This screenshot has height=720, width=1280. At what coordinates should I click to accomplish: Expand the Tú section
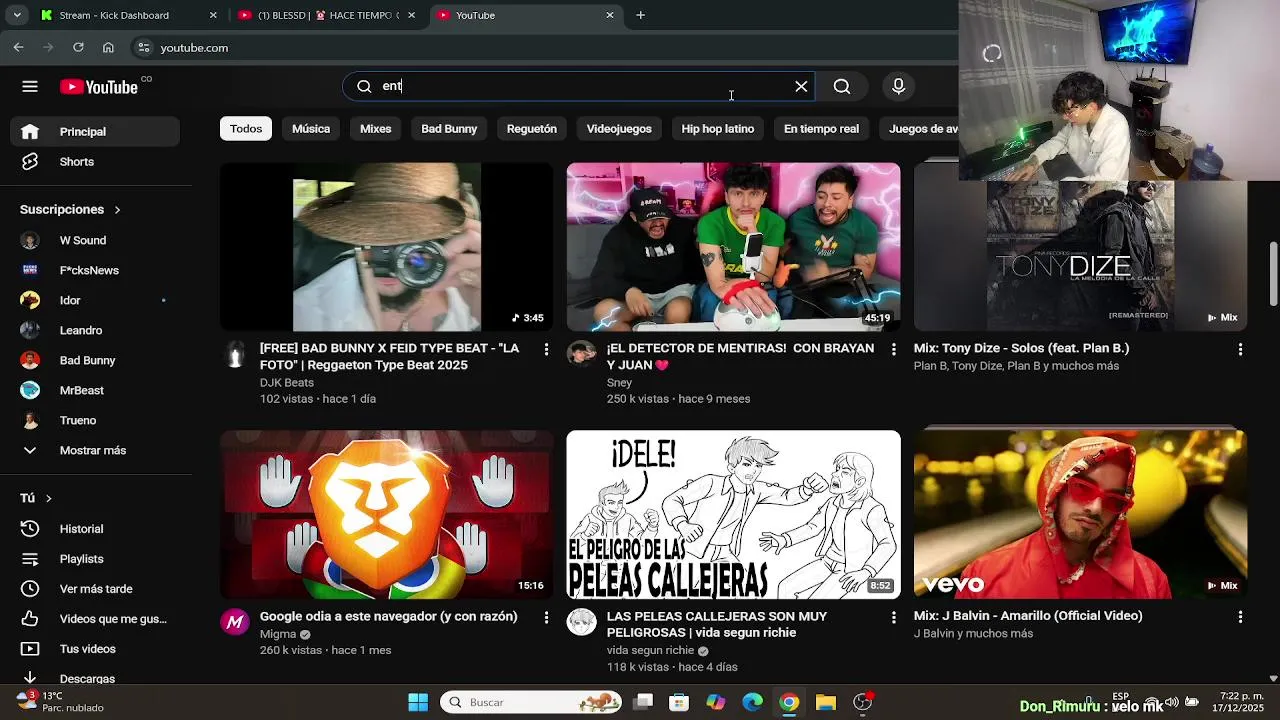click(36, 498)
